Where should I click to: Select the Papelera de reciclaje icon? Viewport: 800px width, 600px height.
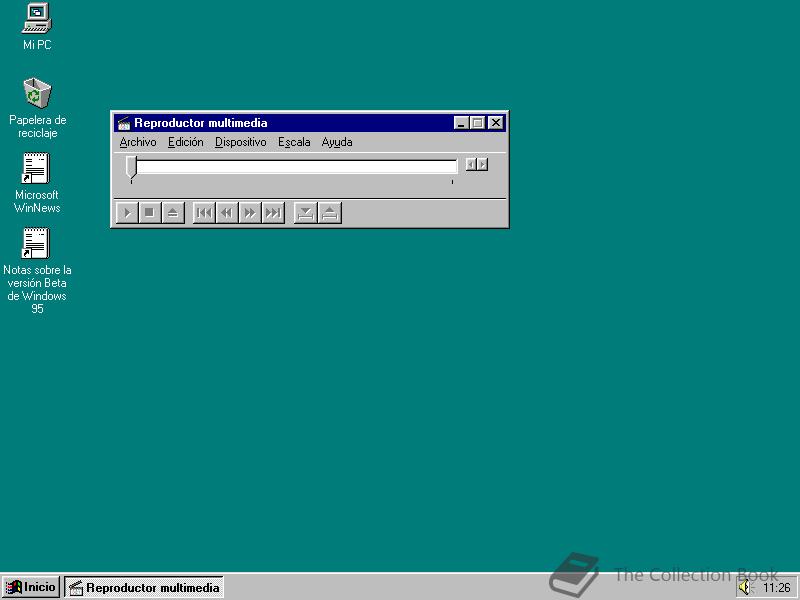click(37, 108)
